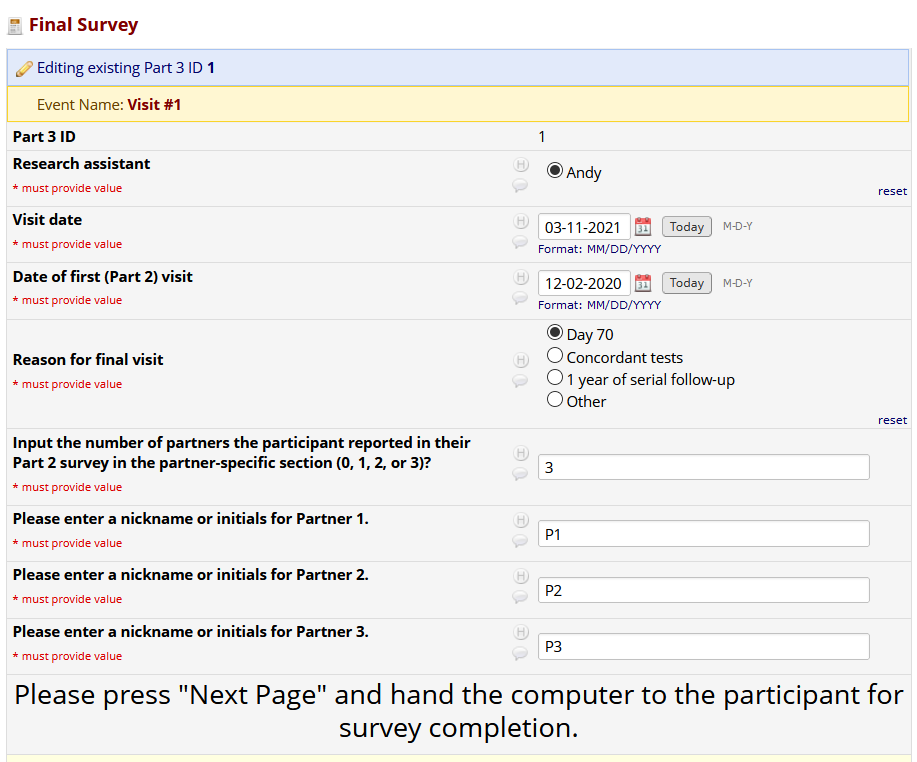917x762 pixels.
Task: Click the Partner 1 nickname text box
Action: (x=703, y=534)
